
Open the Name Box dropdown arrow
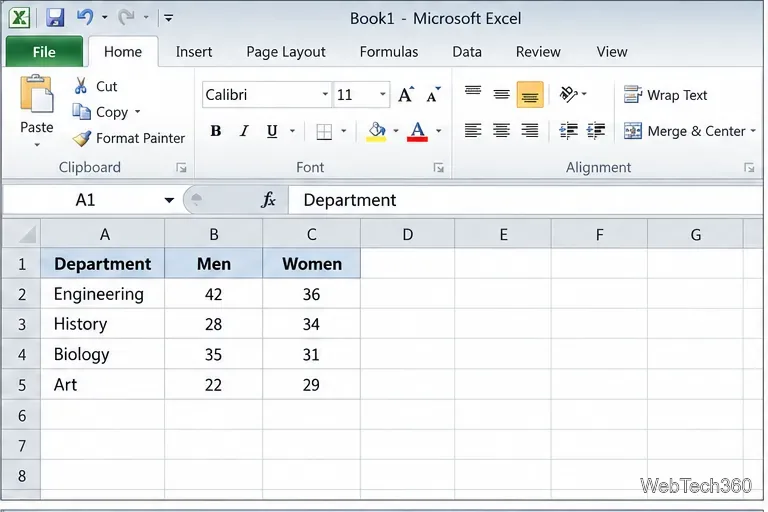click(x=169, y=200)
